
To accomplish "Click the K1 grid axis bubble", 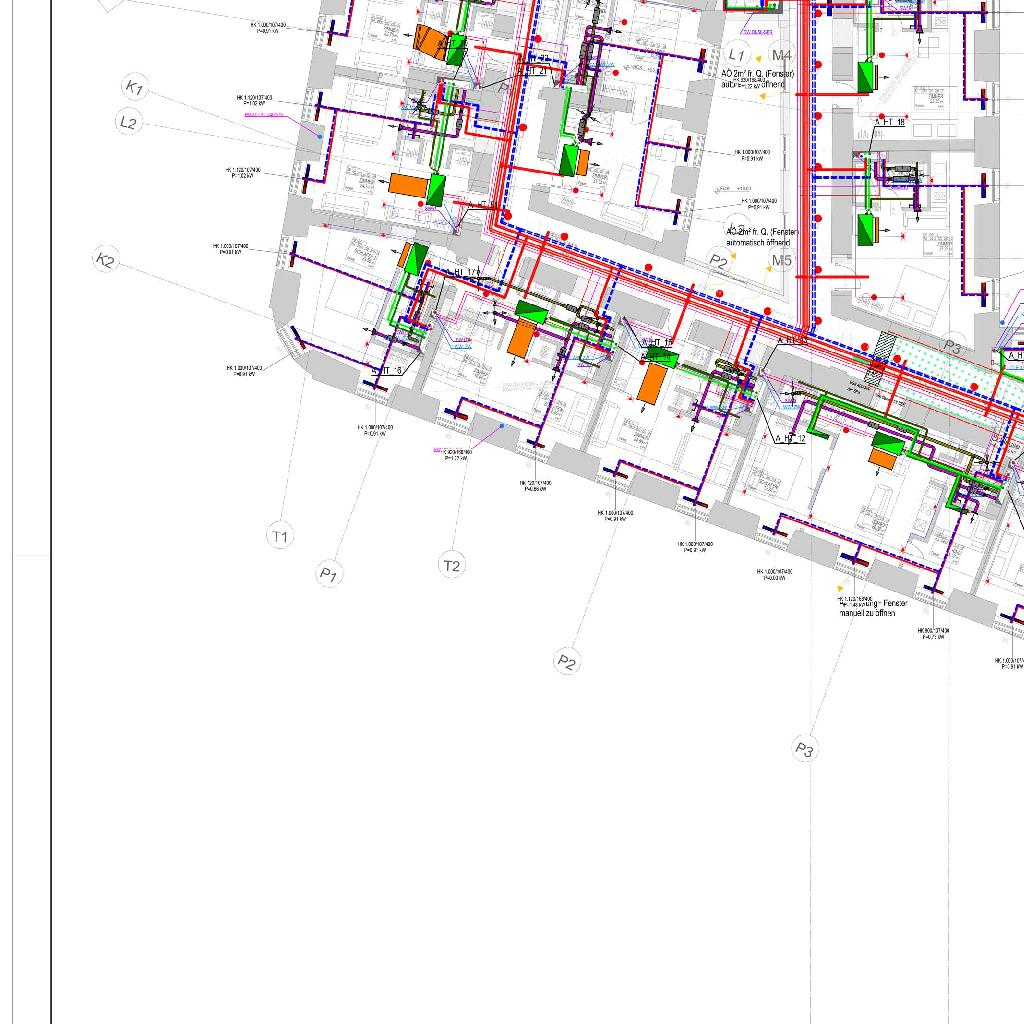I will coord(134,88).
